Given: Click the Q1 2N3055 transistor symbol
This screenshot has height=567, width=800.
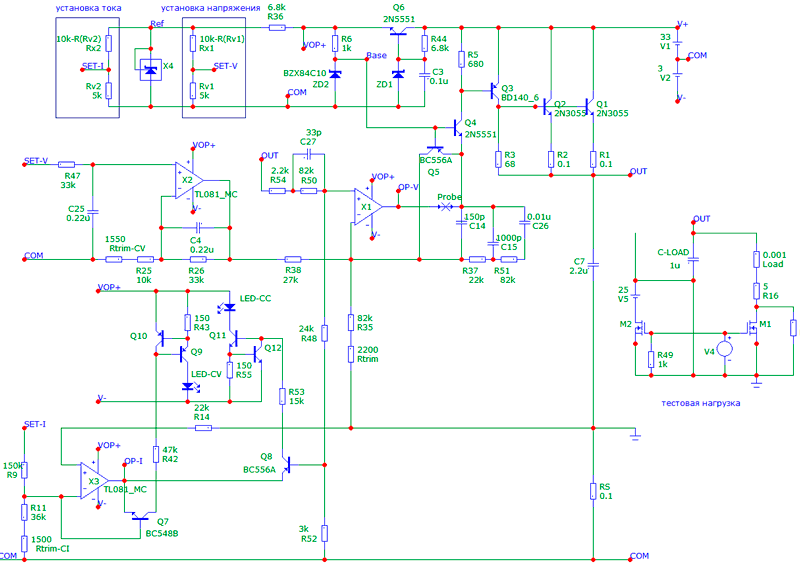Looking at the screenshot, I should 590,107.
